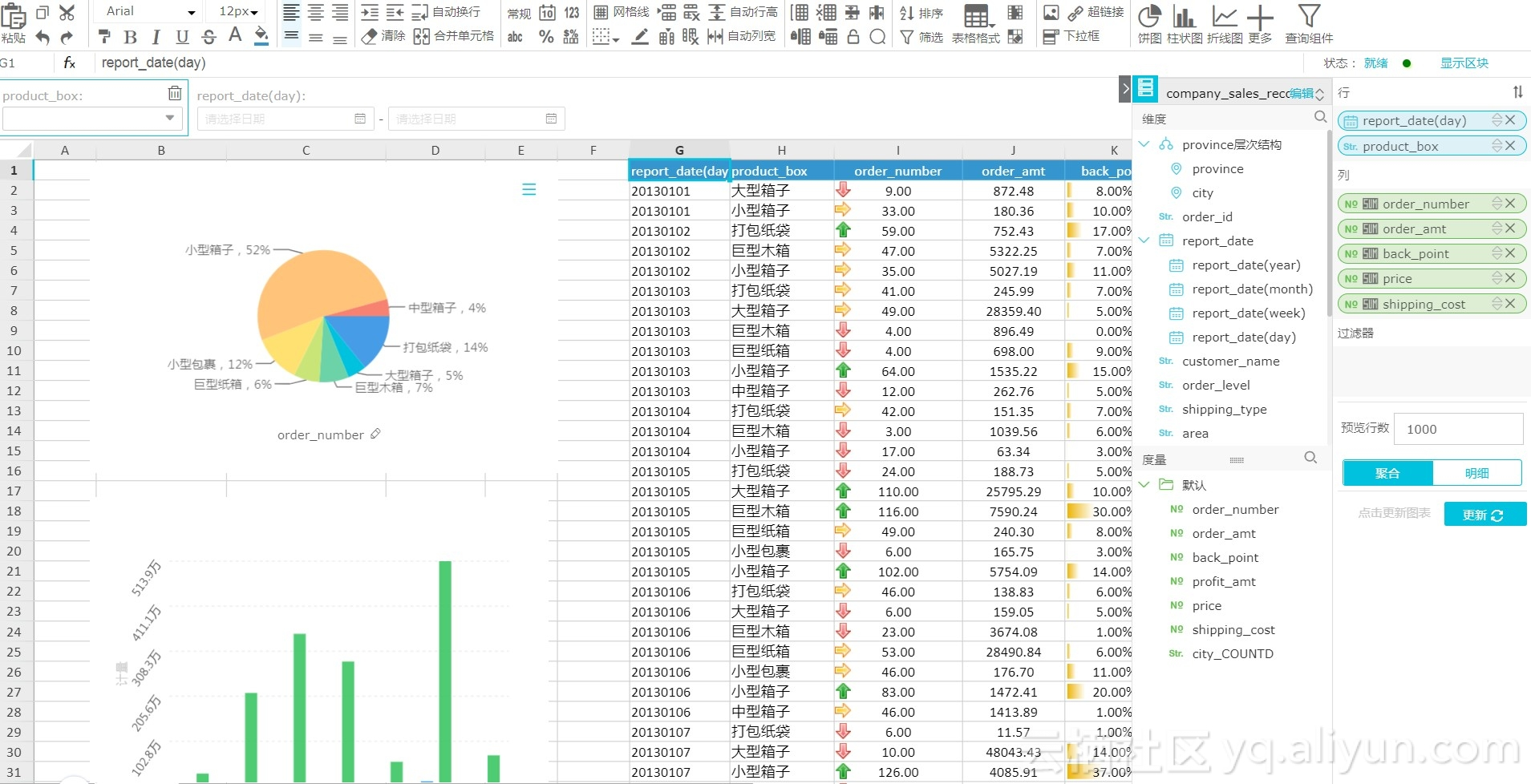This screenshot has height=784, width=1531.
Task: Apply bold formatting with B icon
Action: 131,37
